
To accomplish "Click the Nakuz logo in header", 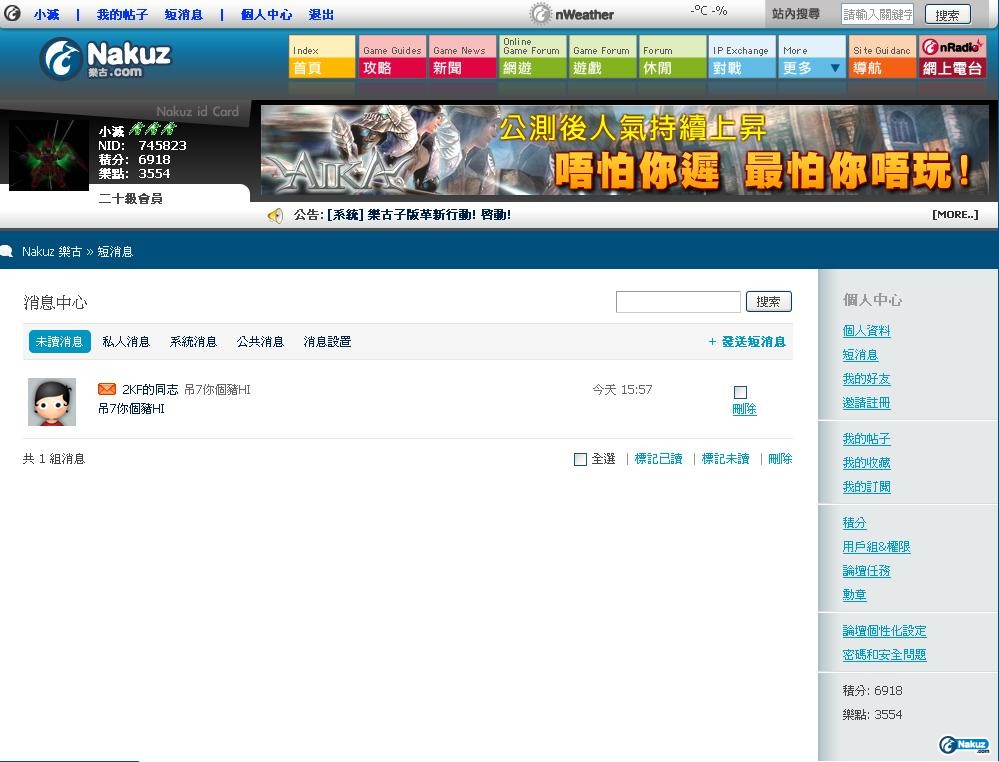I will click(105, 58).
